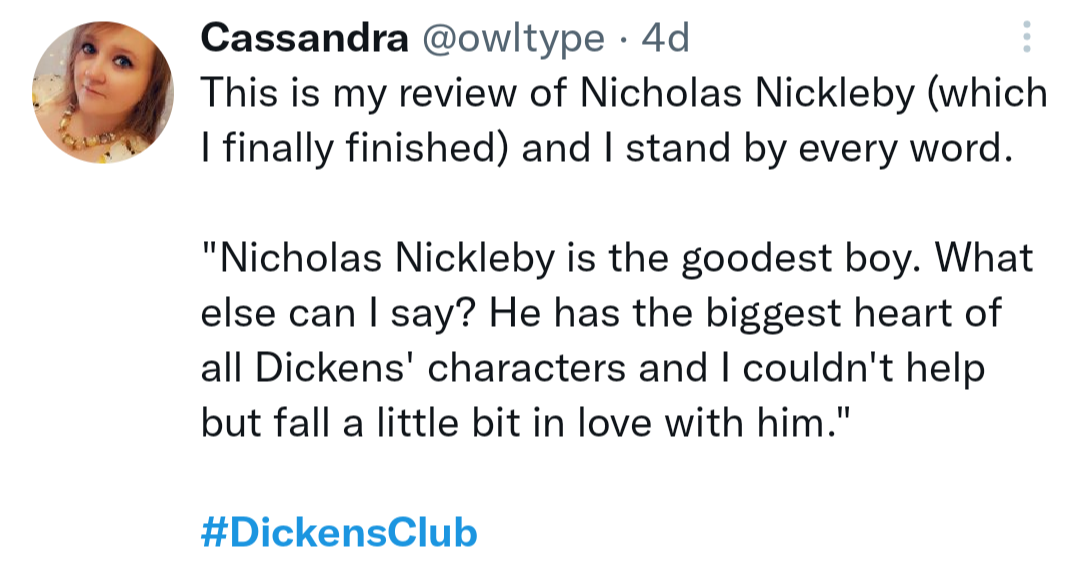The height and width of the screenshot is (572, 1080).
Task: Click the text "I finally finished)"
Action: pyautogui.click(x=357, y=148)
